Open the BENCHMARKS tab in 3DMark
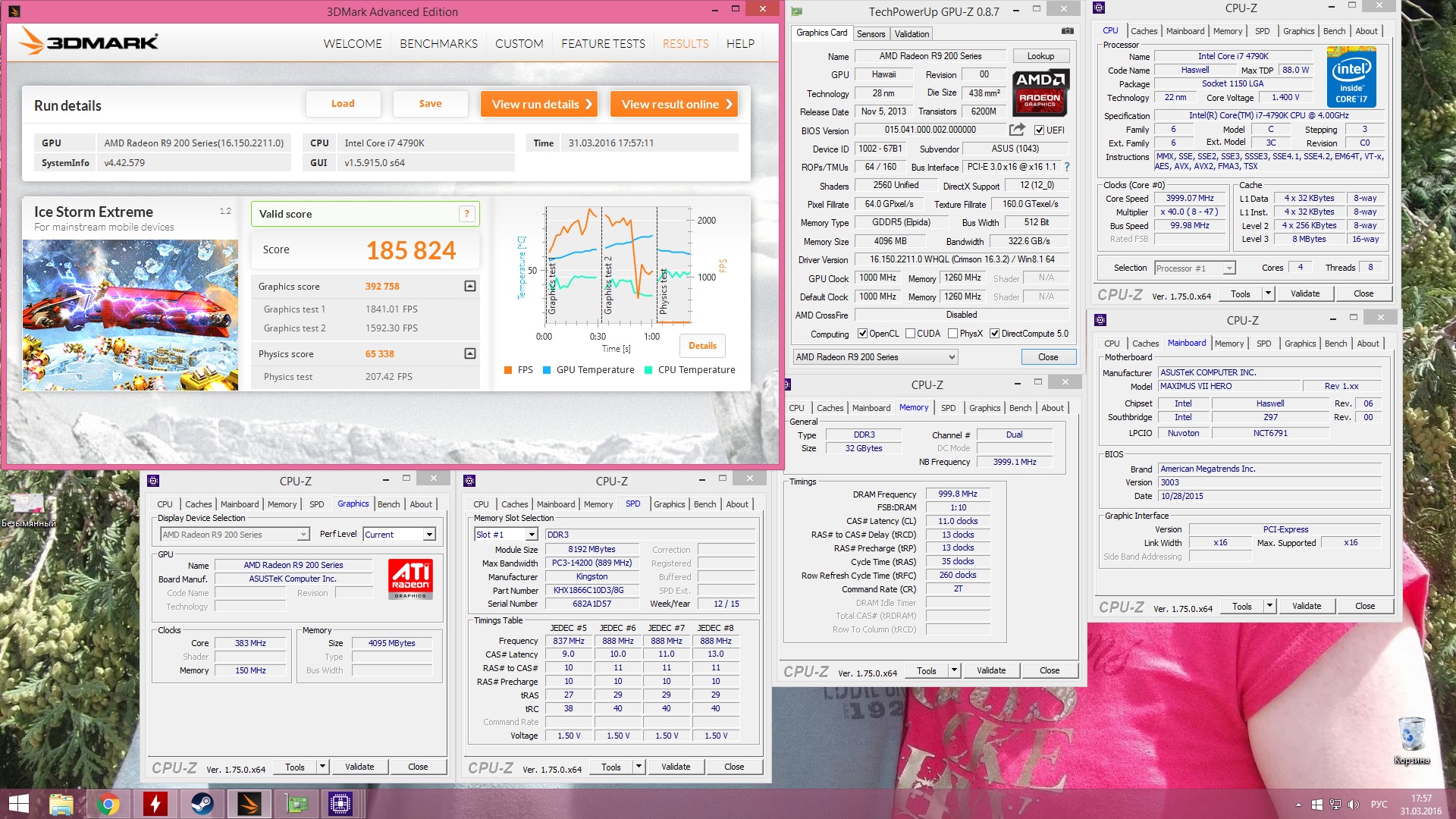The image size is (1456, 819). coord(438,44)
